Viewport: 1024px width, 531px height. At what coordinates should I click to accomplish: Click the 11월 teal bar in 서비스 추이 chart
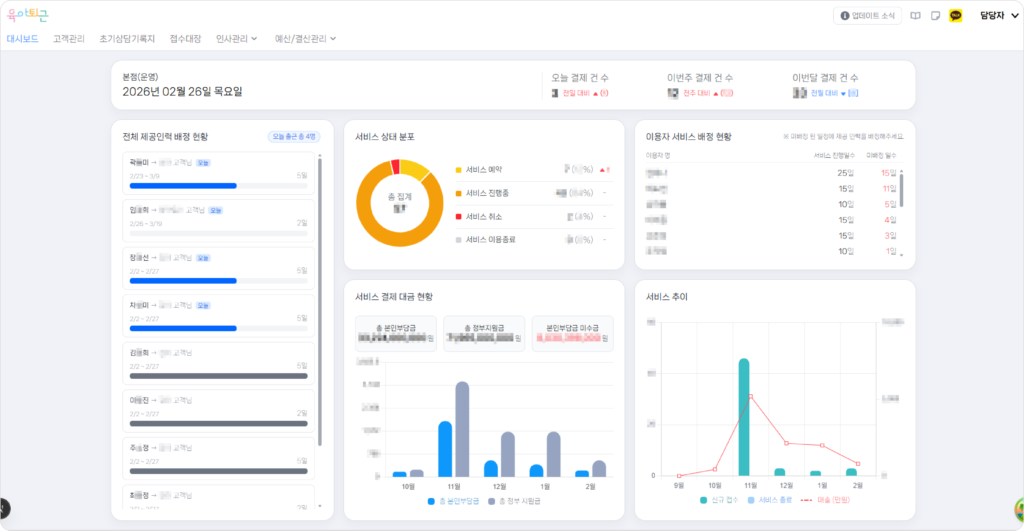(x=744, y=417)
